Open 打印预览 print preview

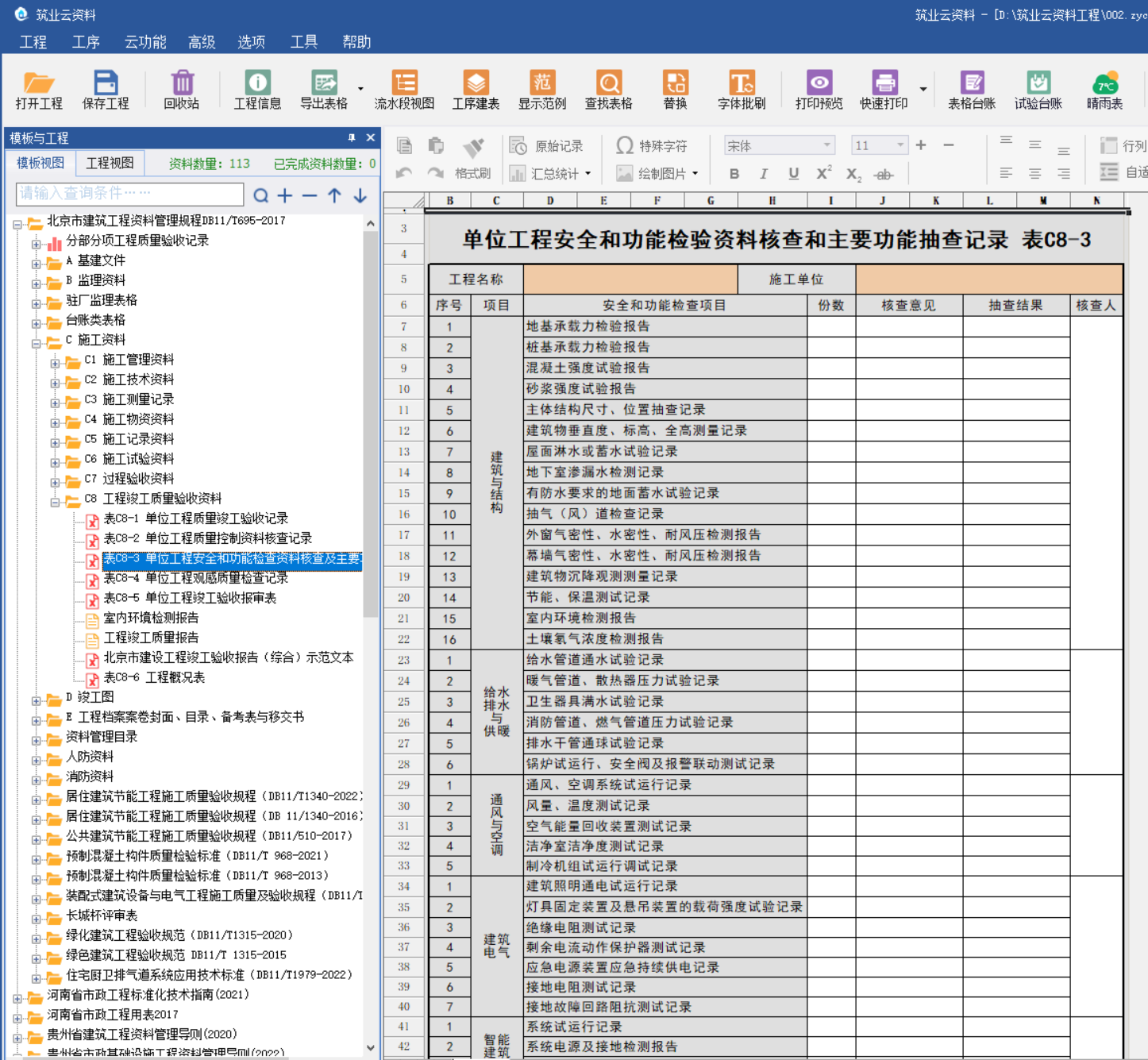(x=819, y=90)
